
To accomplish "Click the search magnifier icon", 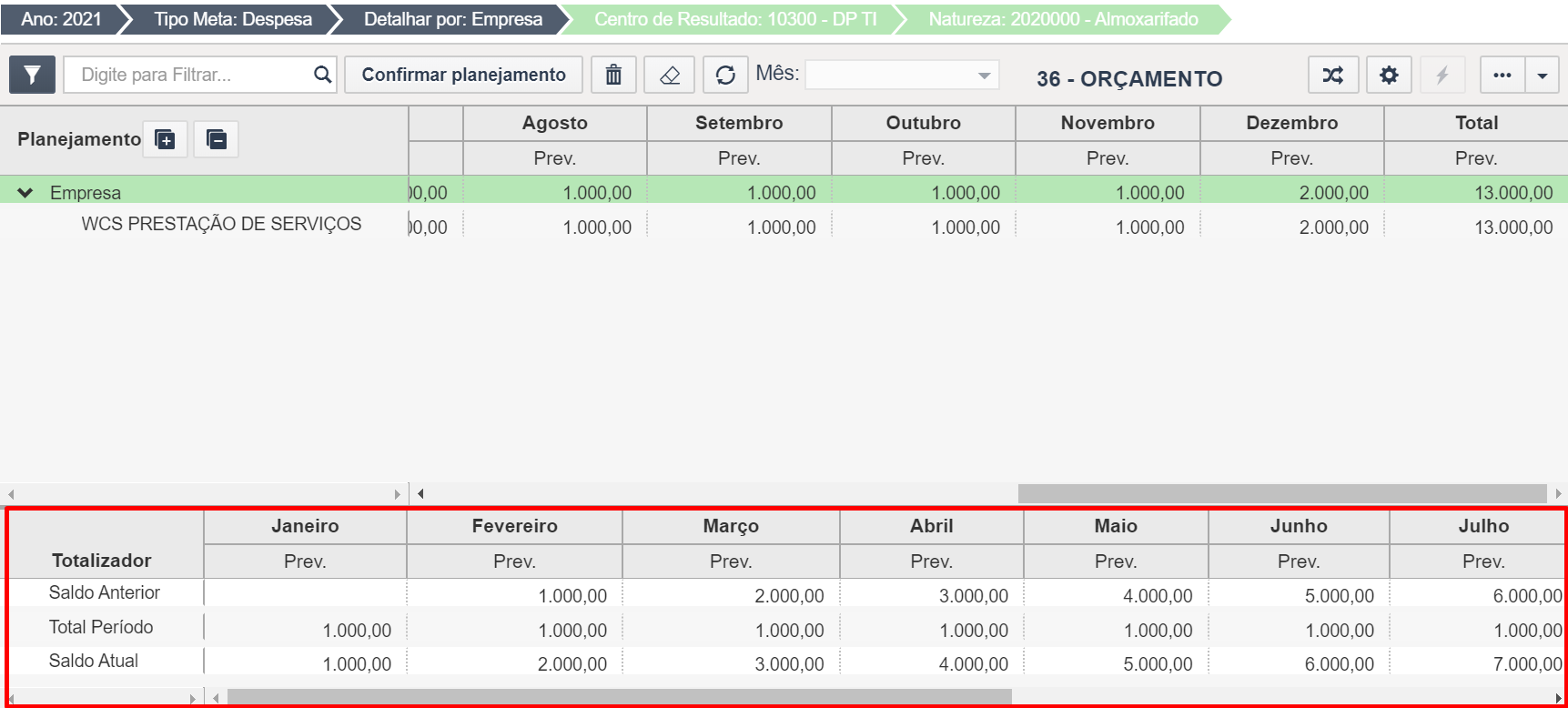I will tap(322, 75).
